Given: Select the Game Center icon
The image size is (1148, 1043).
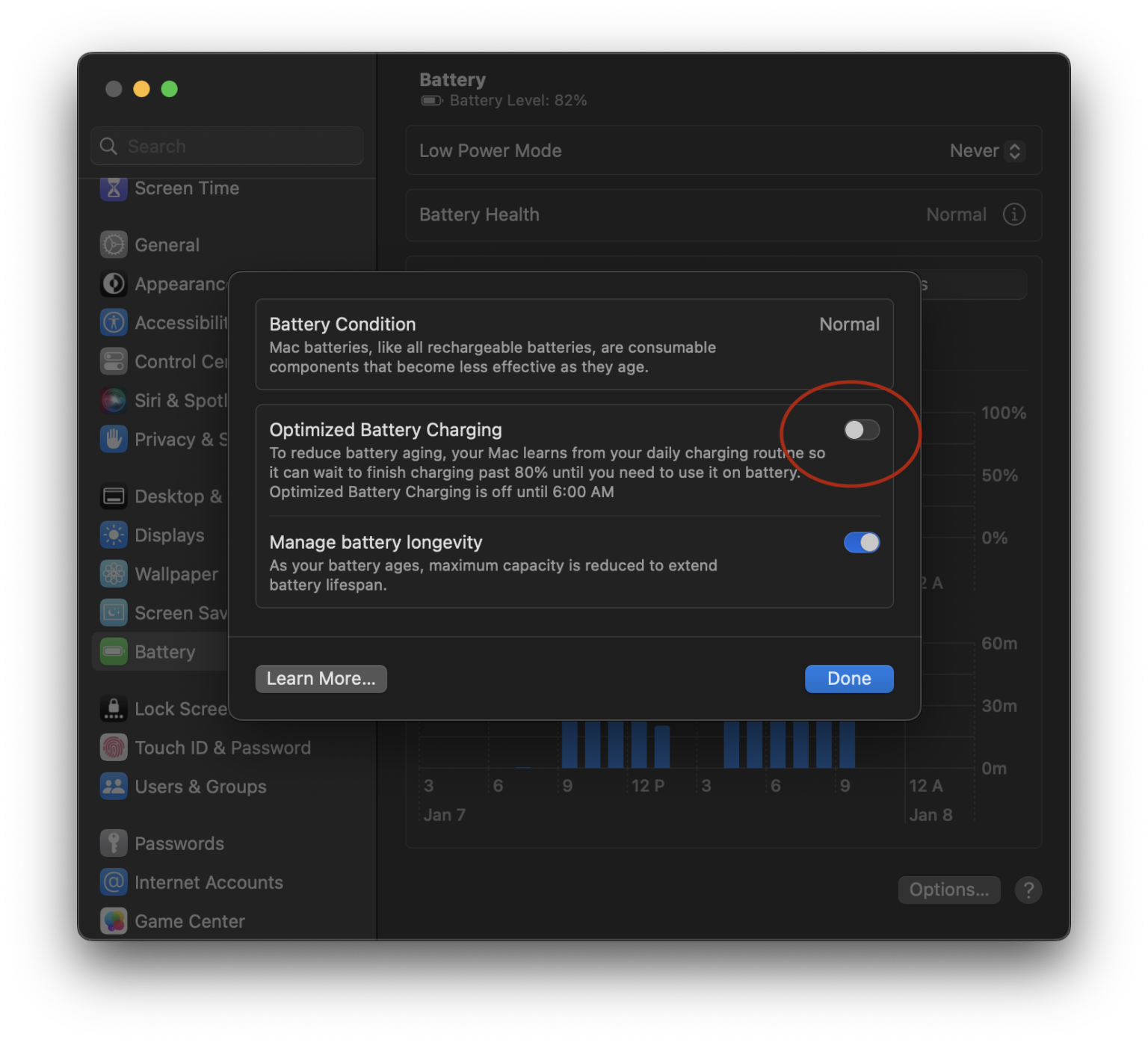Looking at the screenshot, I should (x=113, y=920).
